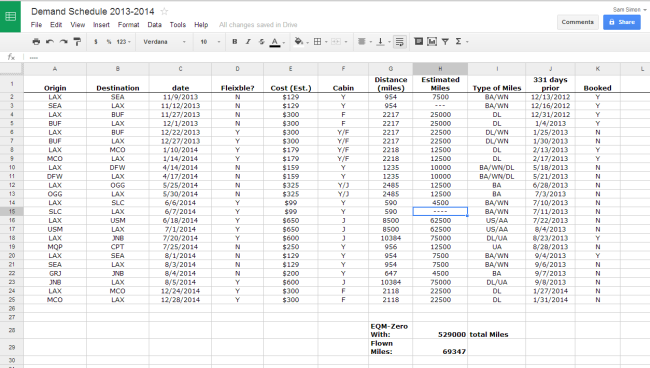The height and width of the screenshot is (368, 650).
Task: Click the filter icon
Action: (x=445, y=41)
